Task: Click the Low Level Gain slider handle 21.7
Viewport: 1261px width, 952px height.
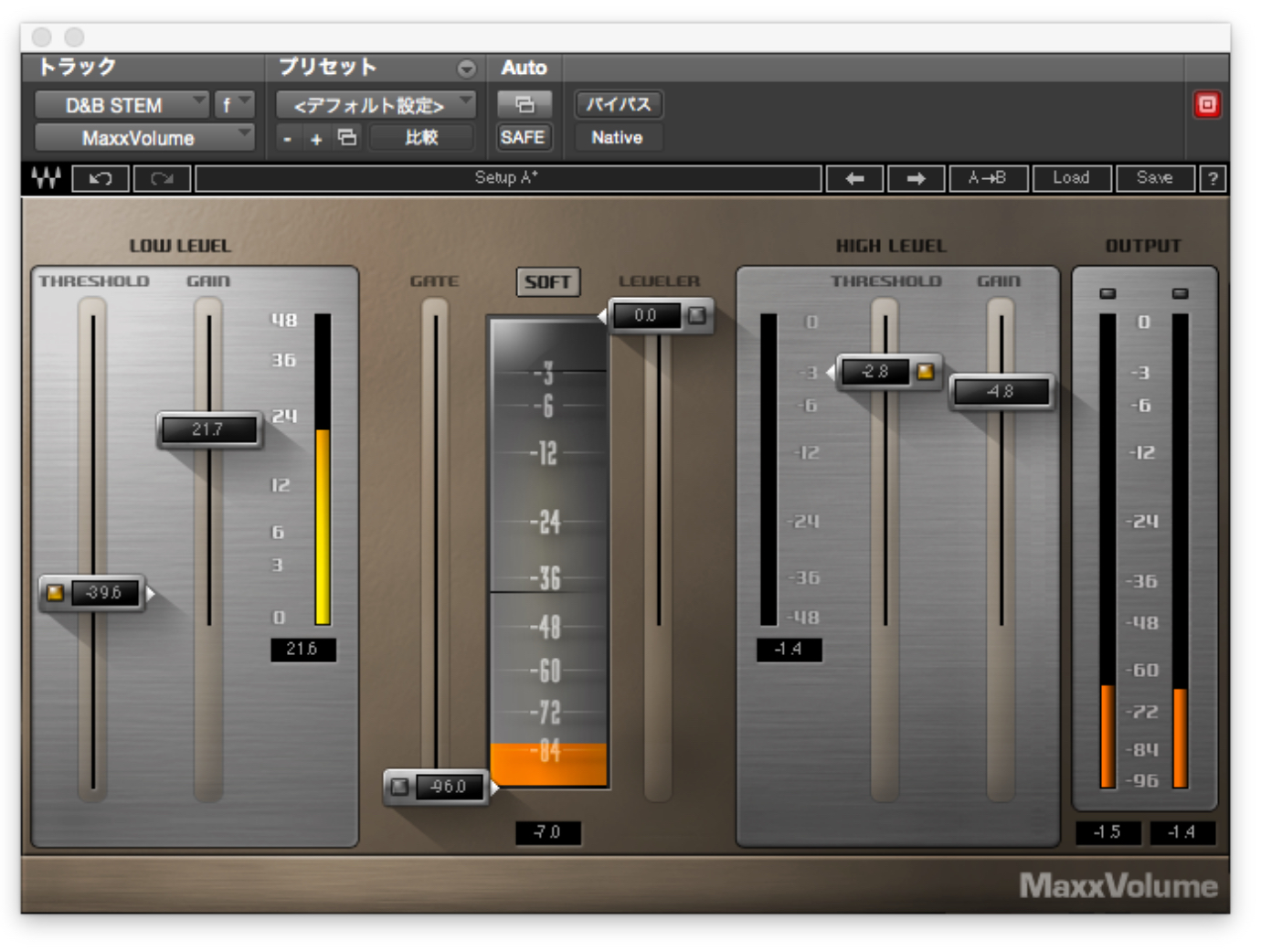Action: 208,429
